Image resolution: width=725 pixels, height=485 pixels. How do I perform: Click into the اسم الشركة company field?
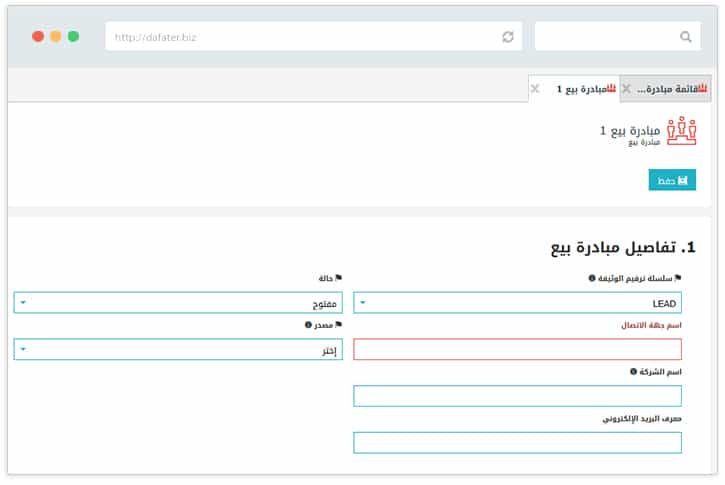coord(517,396)
